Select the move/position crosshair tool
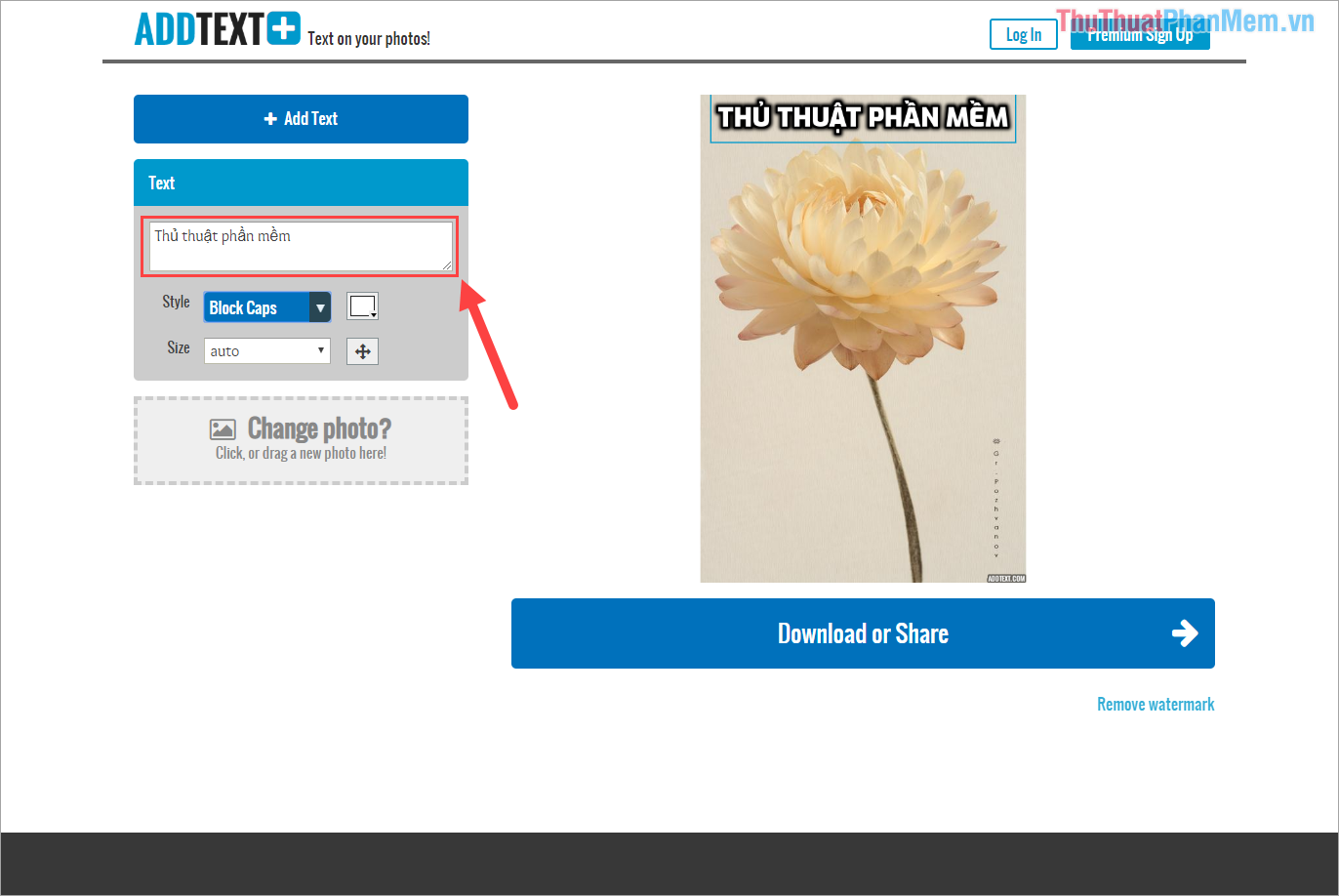1339x896 pixels. pyautogui.click(x=362, y=350)
